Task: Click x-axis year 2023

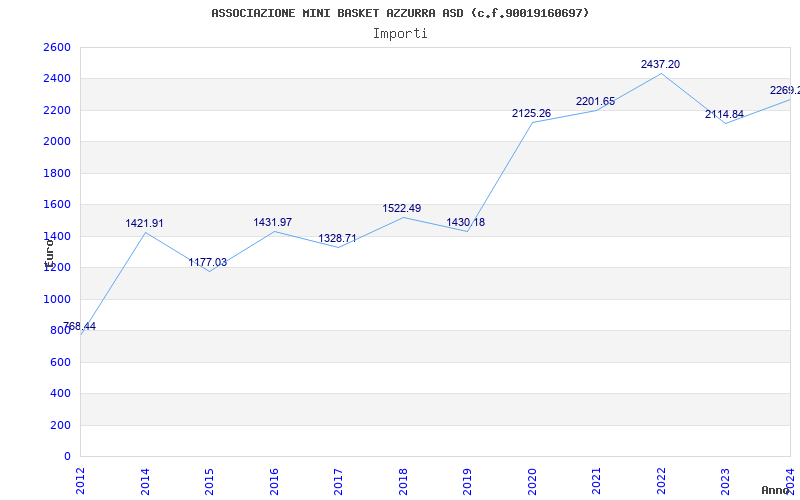Action: pos(726,481)
